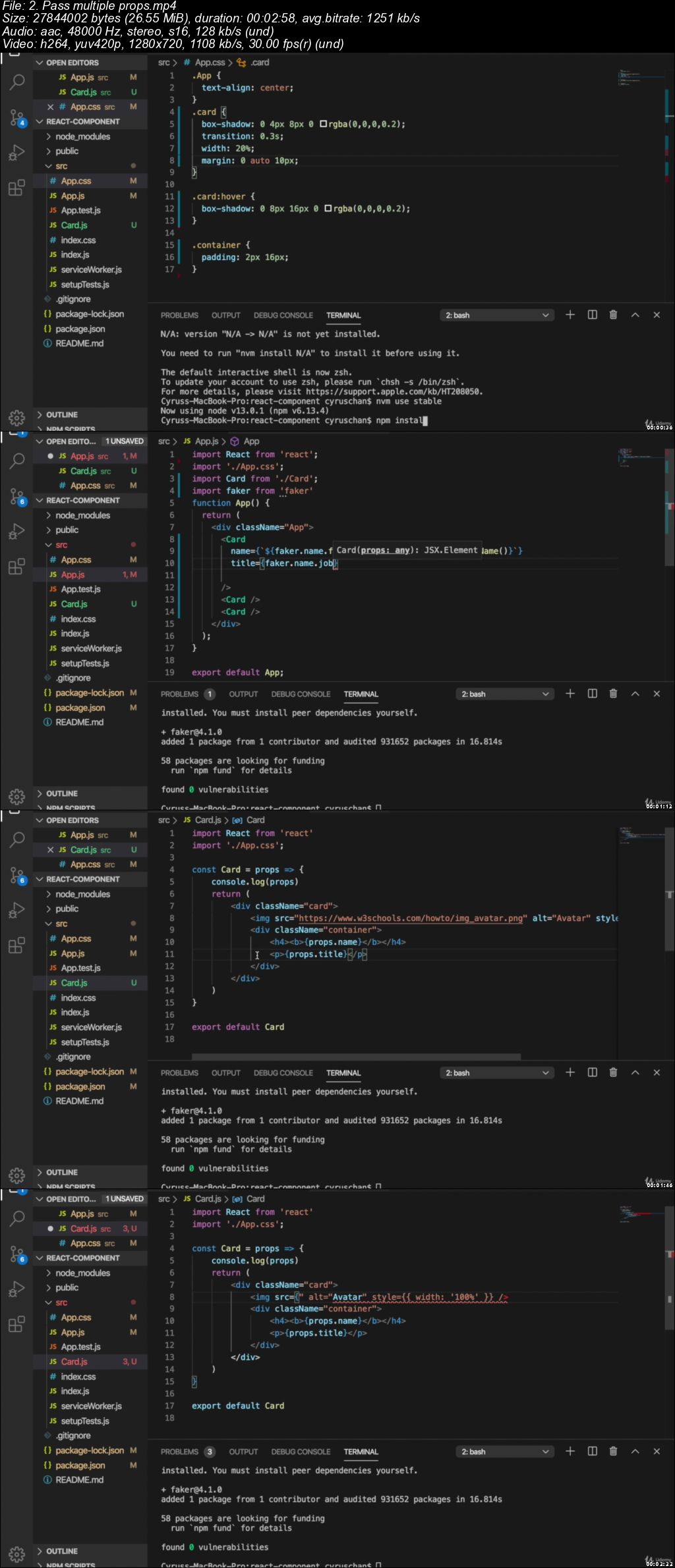The width and height of the screenshot is (675, 1568).
Task: Open Search in the 00:01:46 frame's activity bar
Action: coord(17,839)
